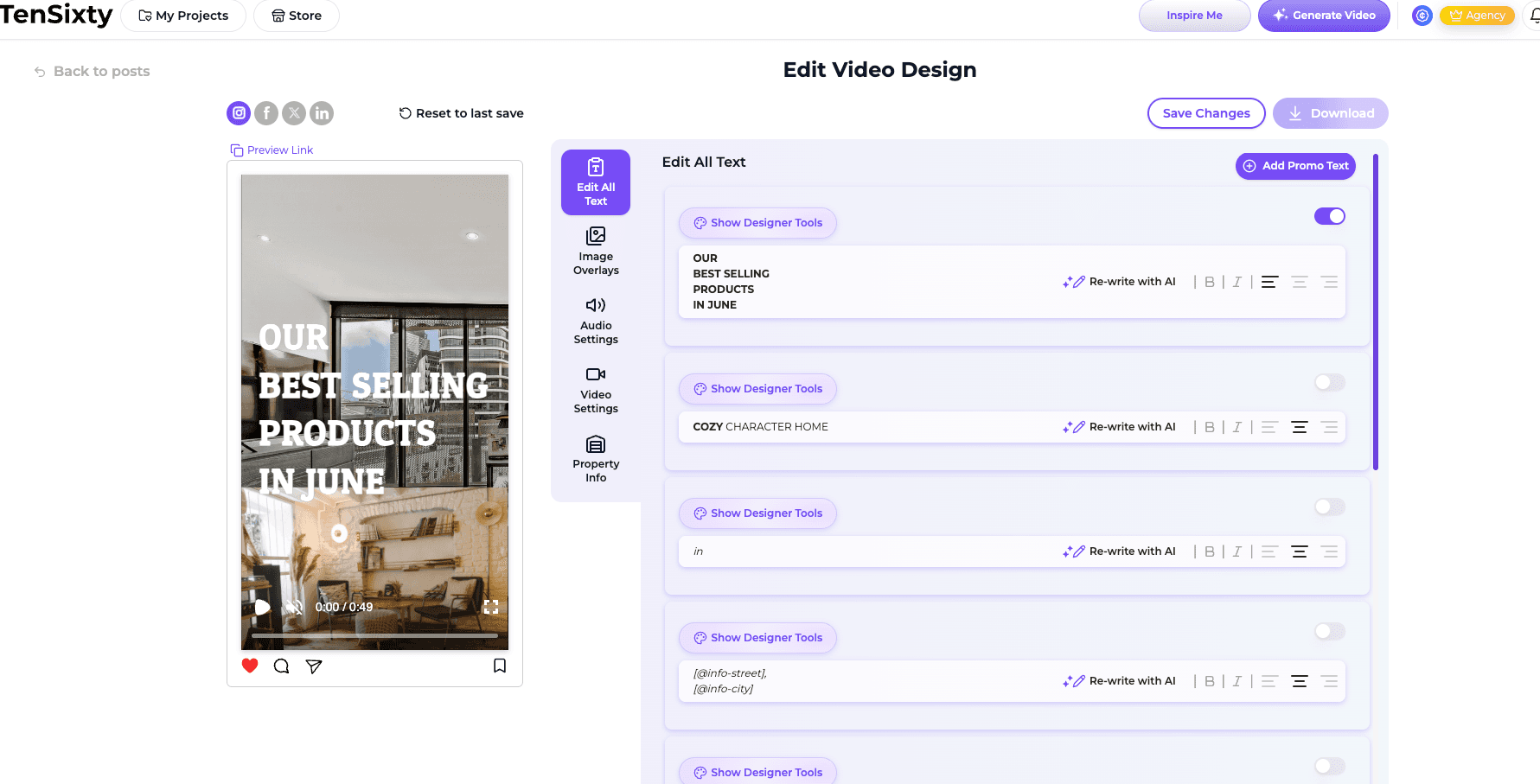Click the Generate Video button
1540x784 pixels.
[x=1324, y=16]
